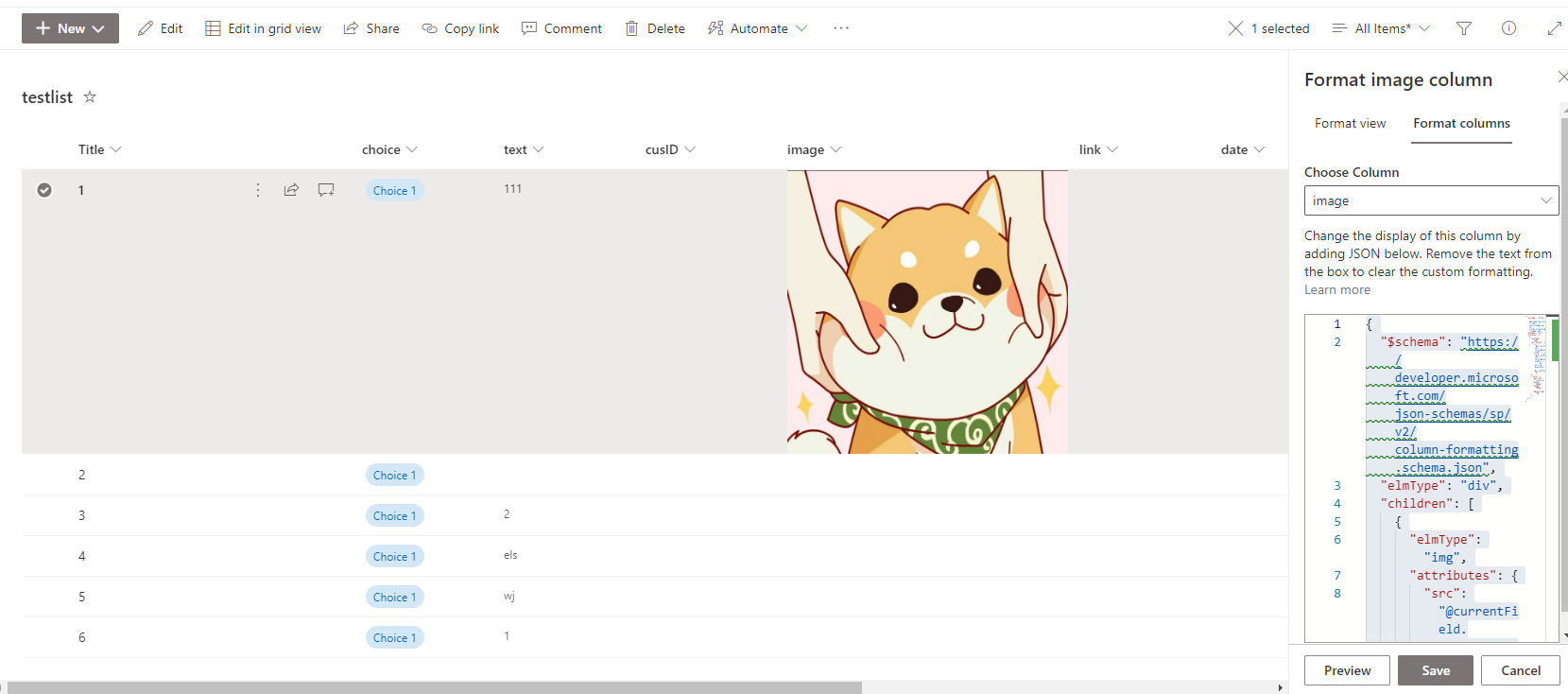This screenshot has width=1568, height=694.
Task: Click text value wj in row 5
Action: tap(508, 596)
